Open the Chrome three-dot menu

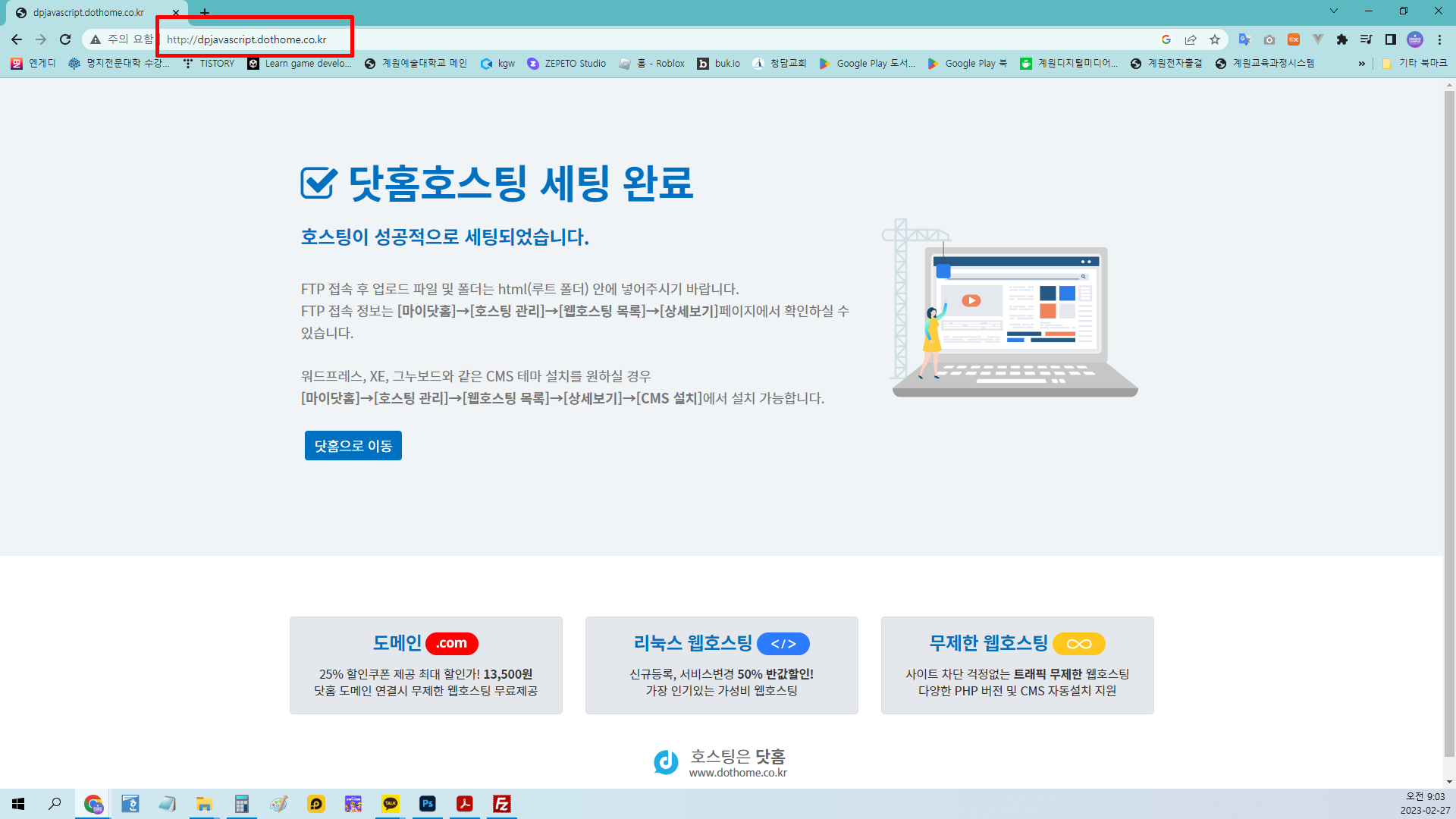coord(1439,39)
